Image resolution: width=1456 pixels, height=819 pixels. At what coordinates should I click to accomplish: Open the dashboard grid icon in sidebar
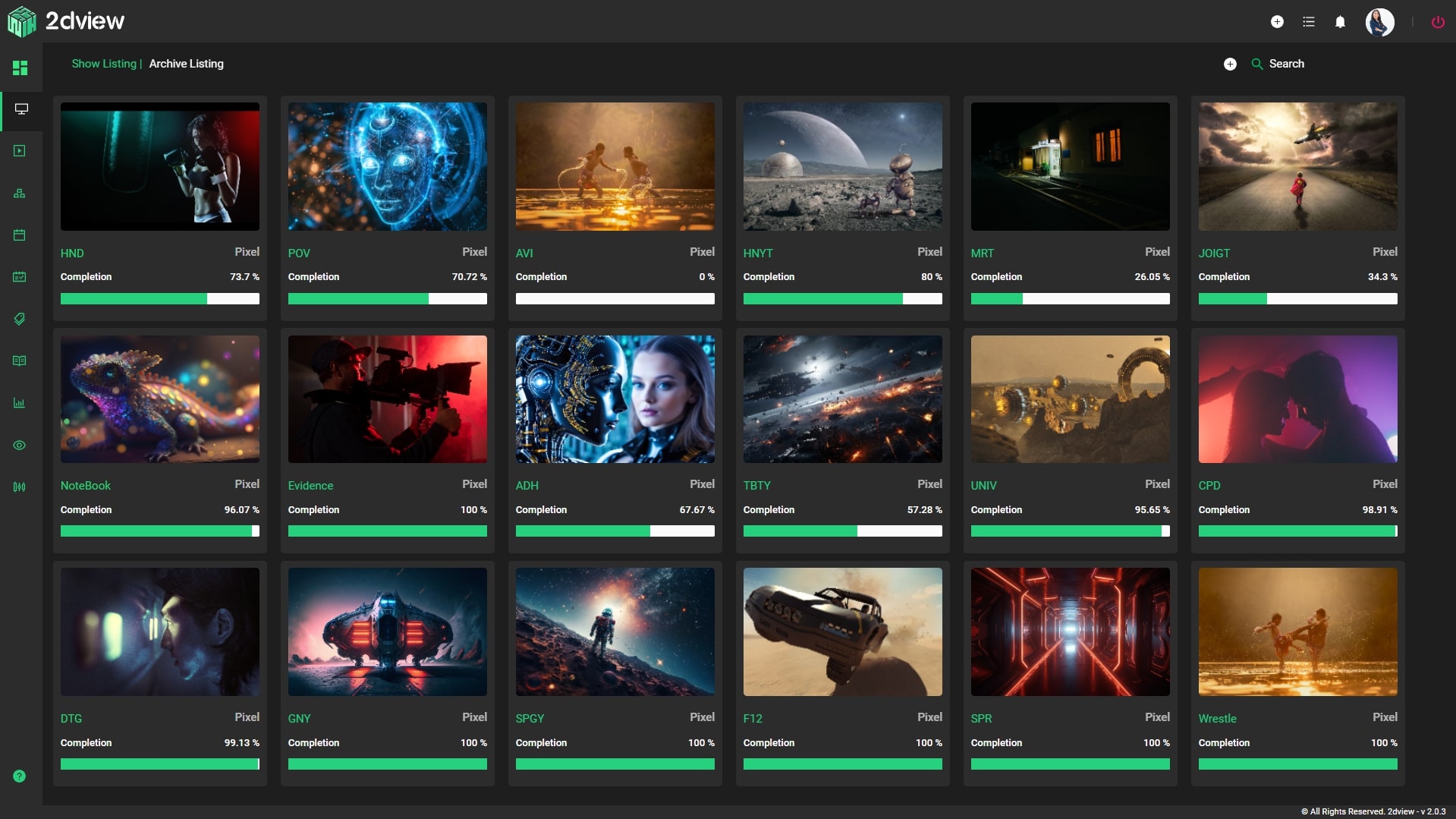pyautogui.click(x=20, y=68)
